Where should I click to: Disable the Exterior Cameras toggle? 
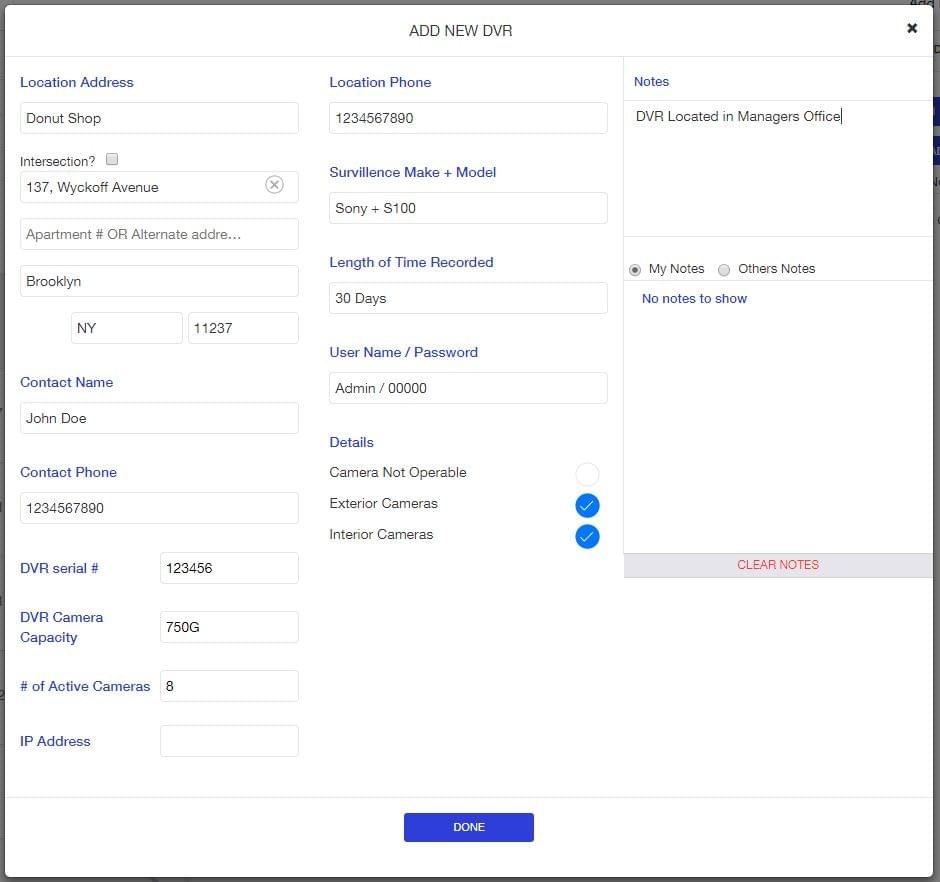click(587, 505)
